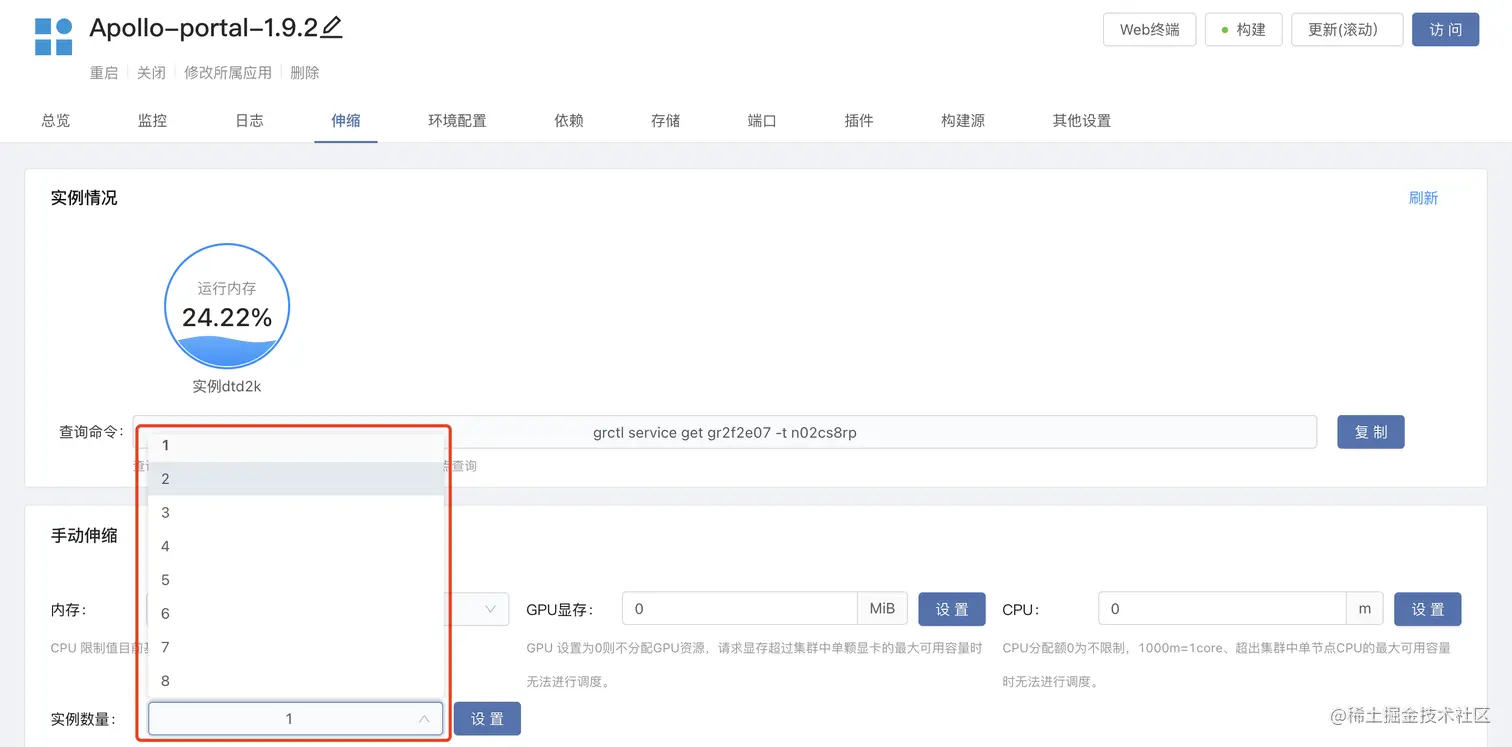This screenshot has height=747, width=1512.
Task: Click the 构建 build button
Action: pyautogui.click(x=1243, y=29)
